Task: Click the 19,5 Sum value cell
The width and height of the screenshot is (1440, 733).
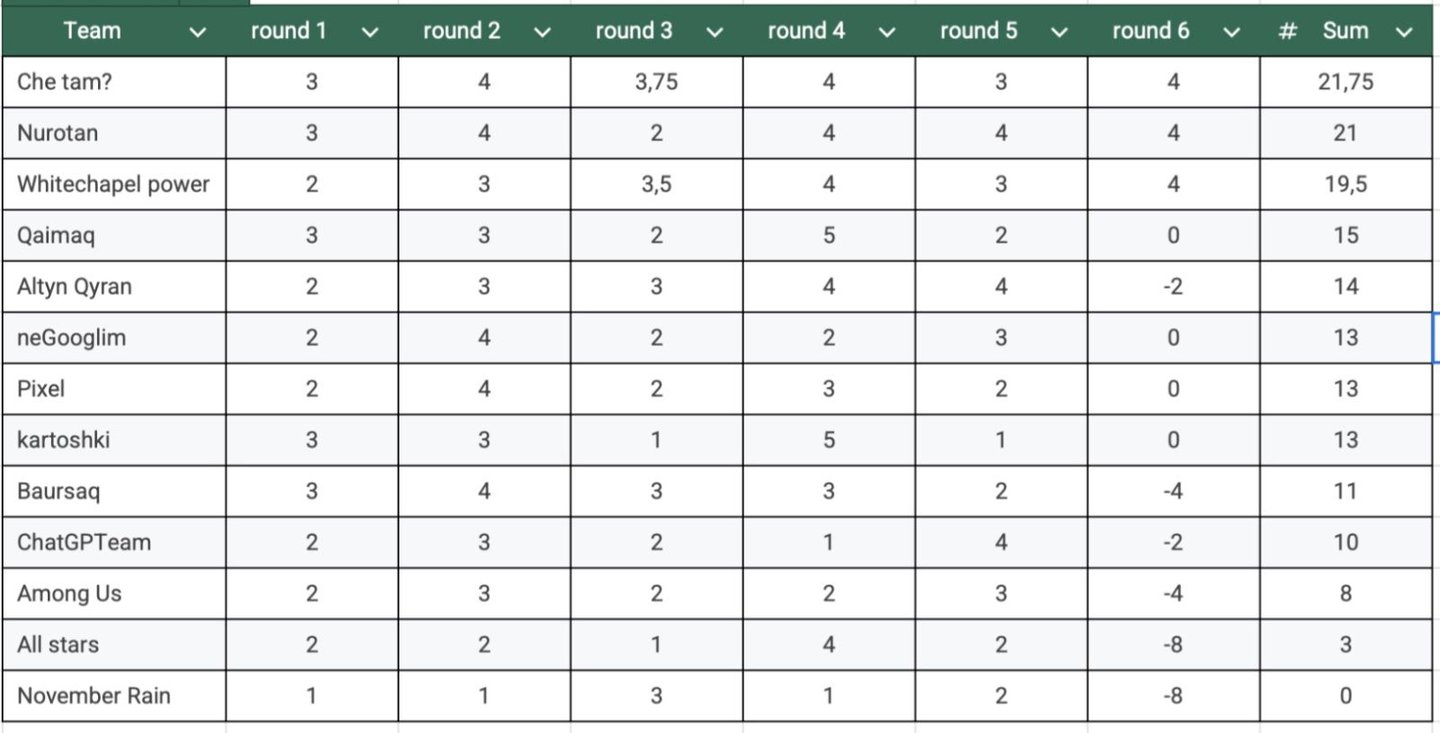Action: 1345,184
